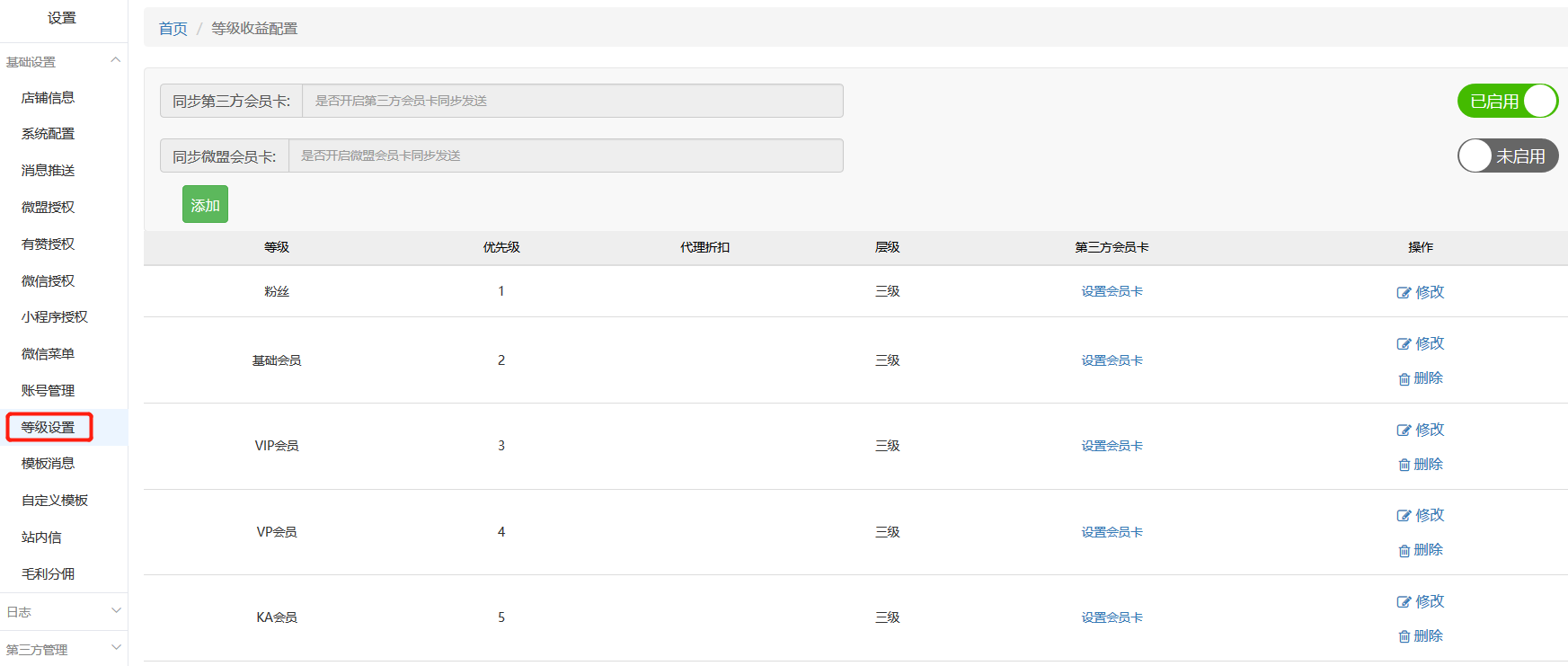Collapse the 基础设置 sidebar section
The height and width of the screenshot is (666, 1568).
[x=115, y=60]
